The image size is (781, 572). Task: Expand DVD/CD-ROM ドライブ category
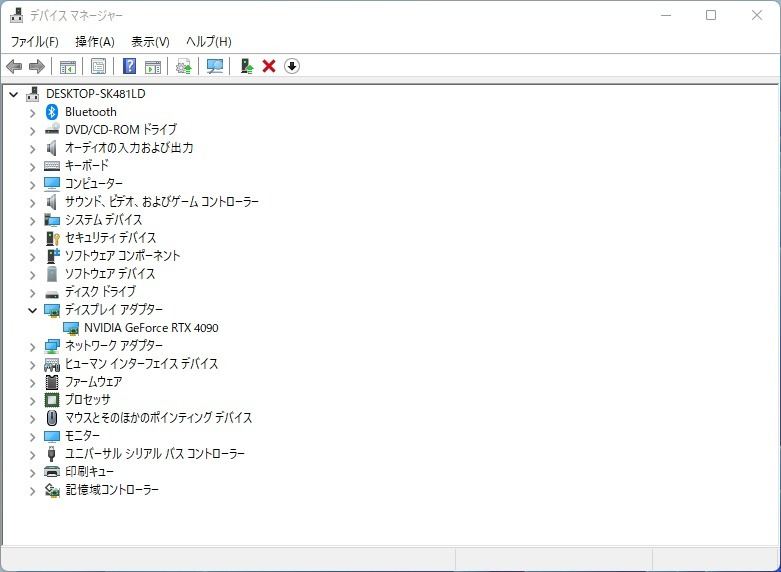tap(33, 131)
